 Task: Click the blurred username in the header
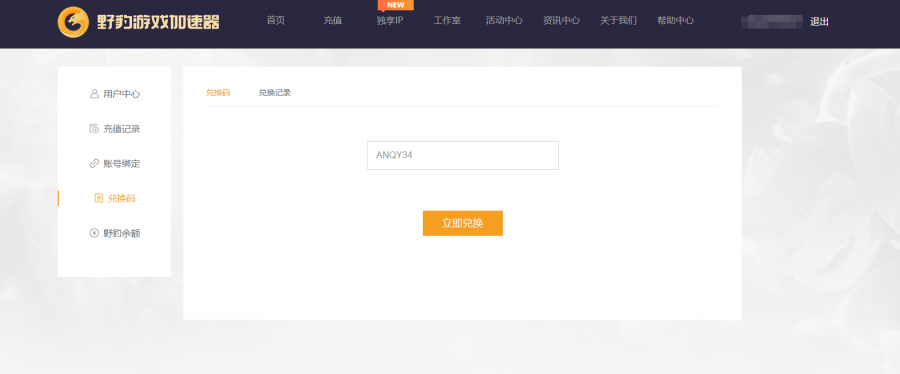[771, 22]
